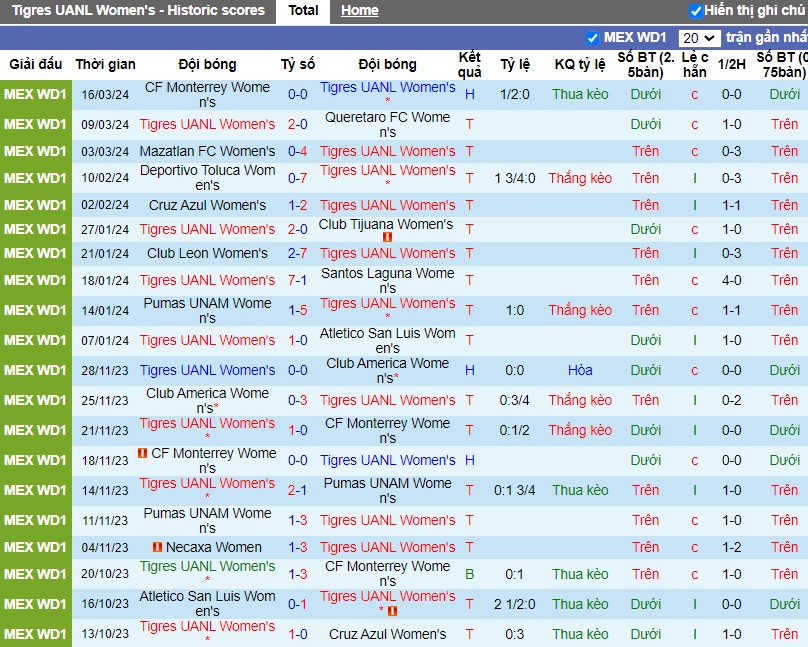
Task: Open the Necaxa Women team link
Action: (213, 547)
